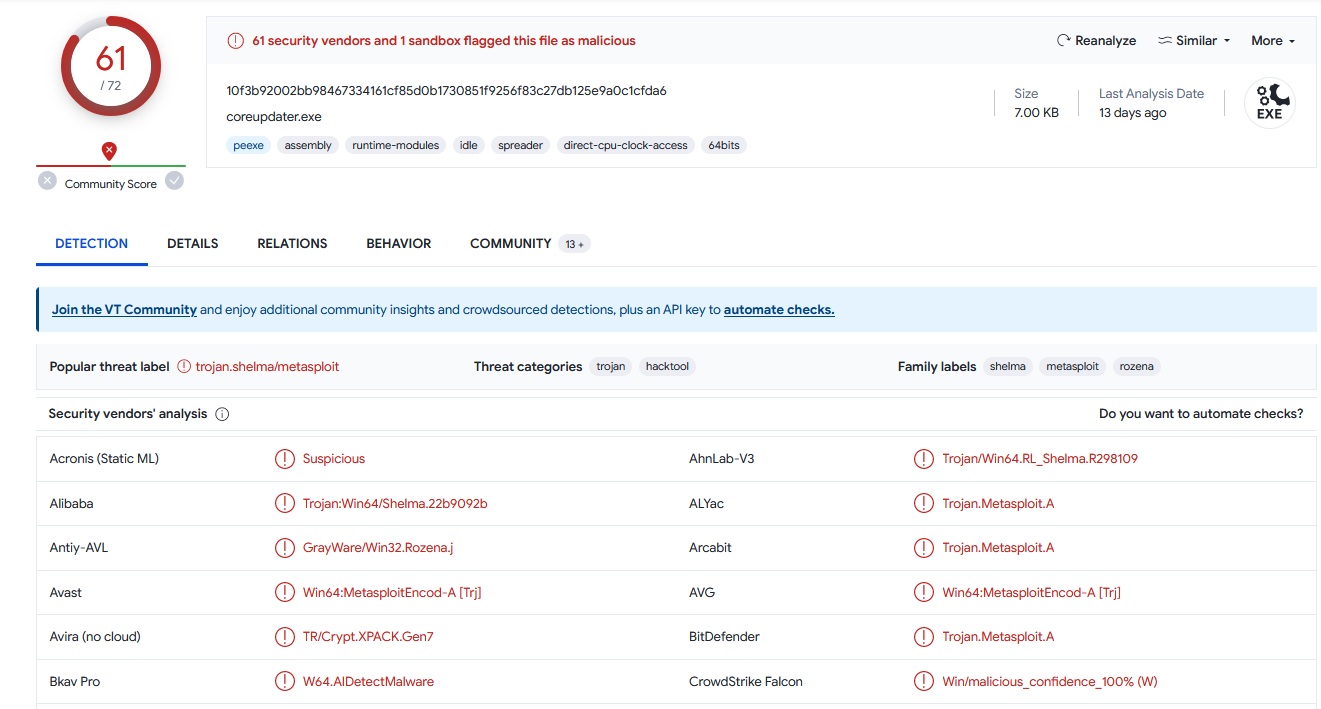Click the alert icon in the Alibaba row
This screenshot has width=1321, height=709.
tap(285, 504)
